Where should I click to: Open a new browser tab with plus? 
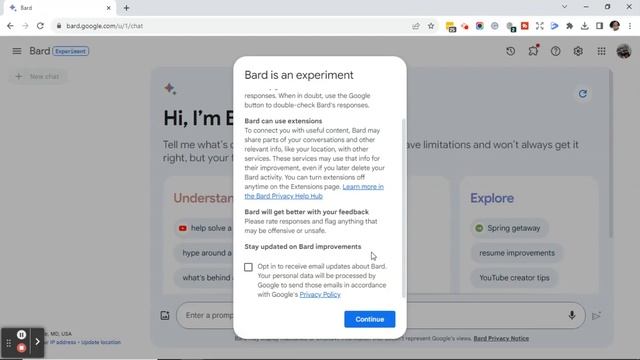(x=127, y=8)
